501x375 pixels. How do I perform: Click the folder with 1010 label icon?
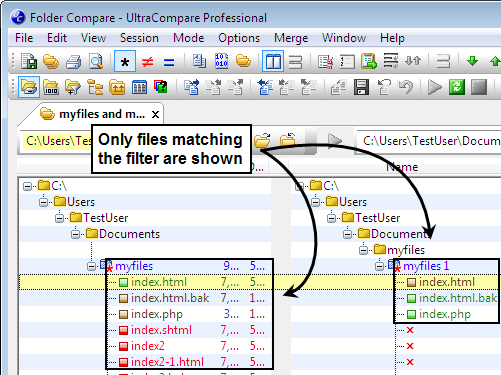pyautogui.click(x=51, y=87)
